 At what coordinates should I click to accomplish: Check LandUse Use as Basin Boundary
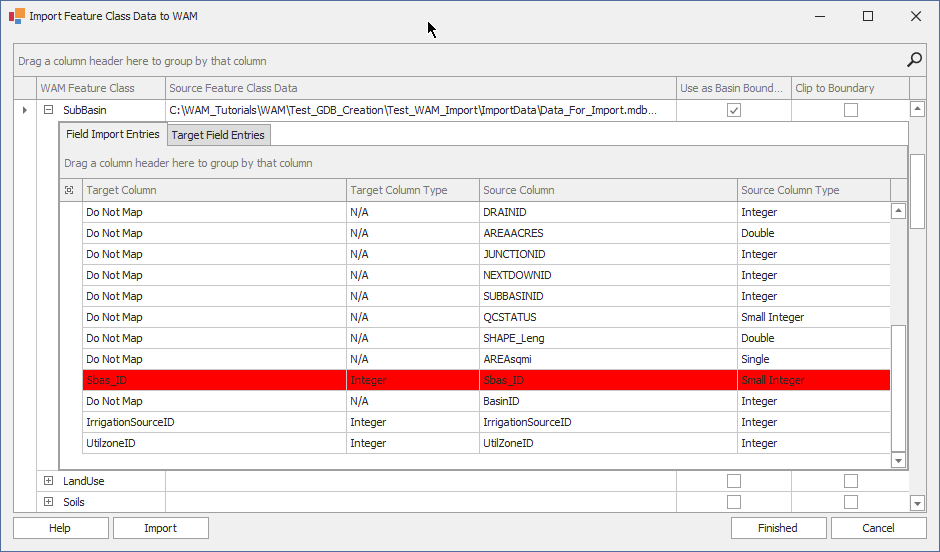[x=734, y=481]
